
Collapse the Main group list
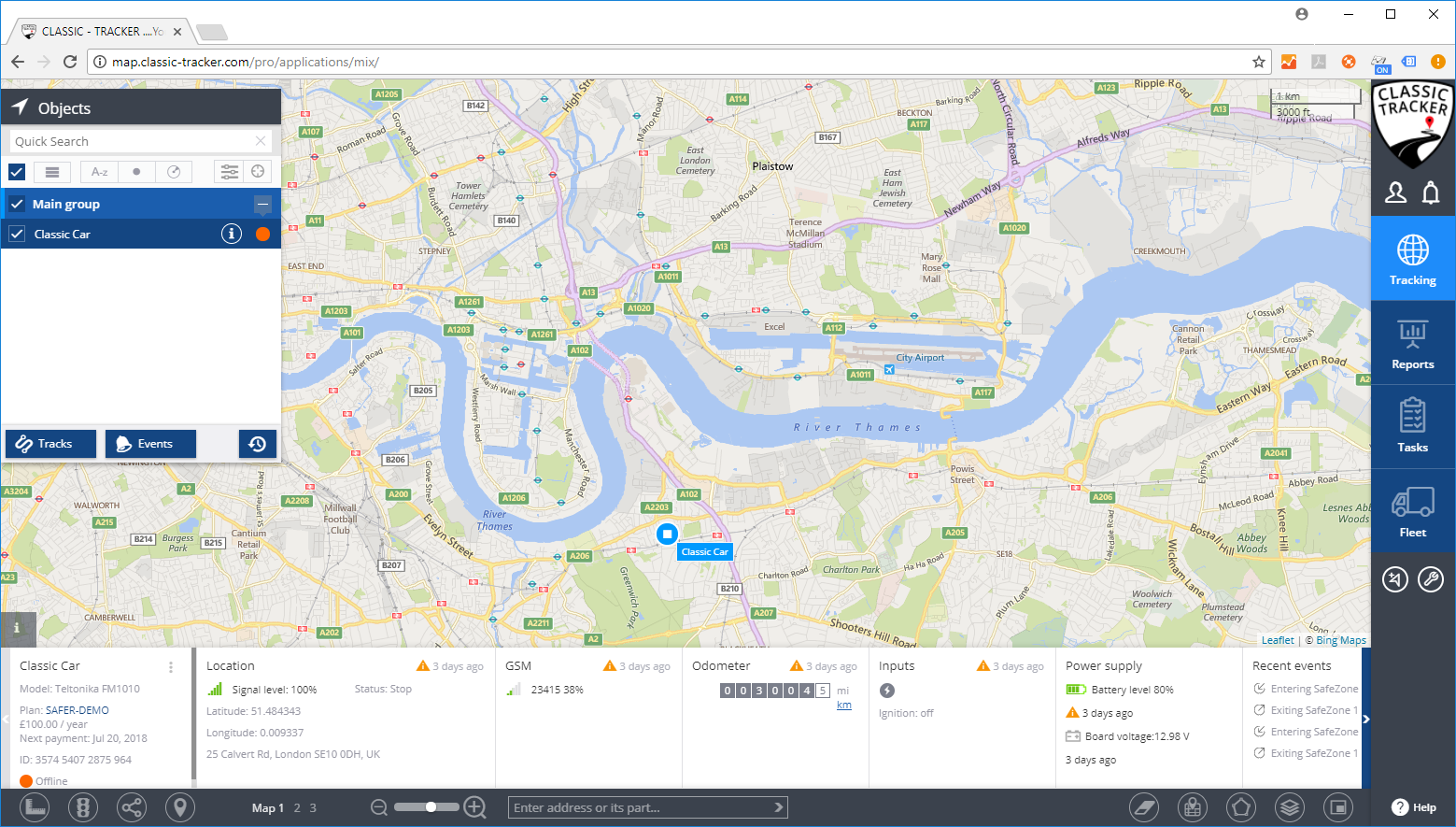[x=262, y=204]
